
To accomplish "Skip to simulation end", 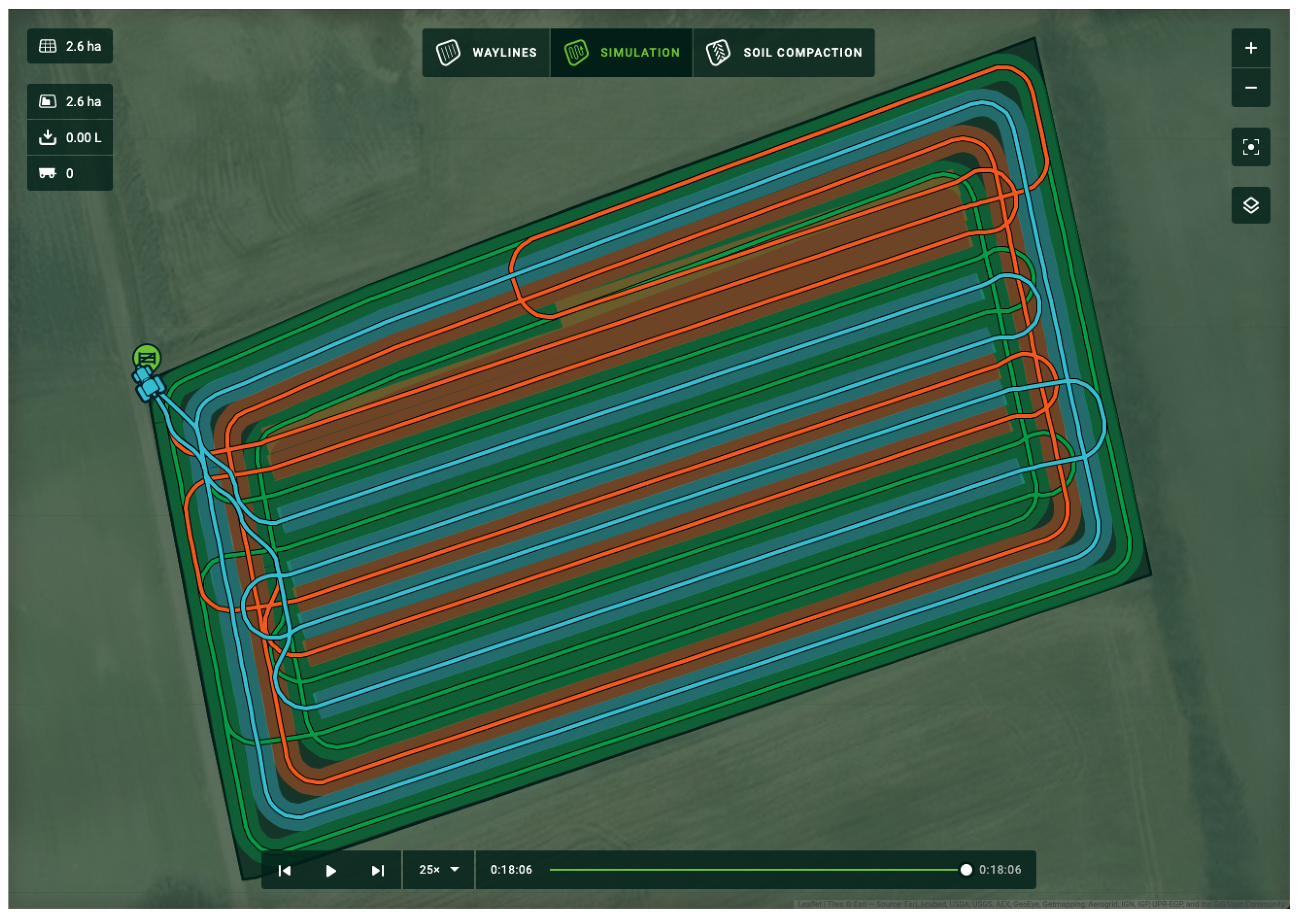I will pos(377,870).
